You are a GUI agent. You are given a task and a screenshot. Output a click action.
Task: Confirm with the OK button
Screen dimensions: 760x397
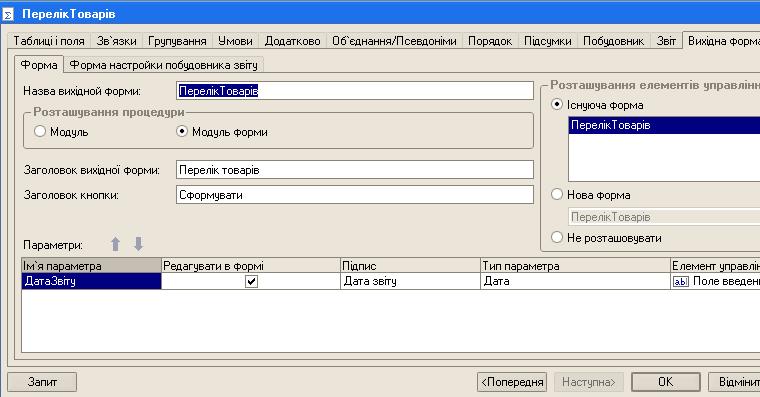pyautogui.click(x=665, y=382)
